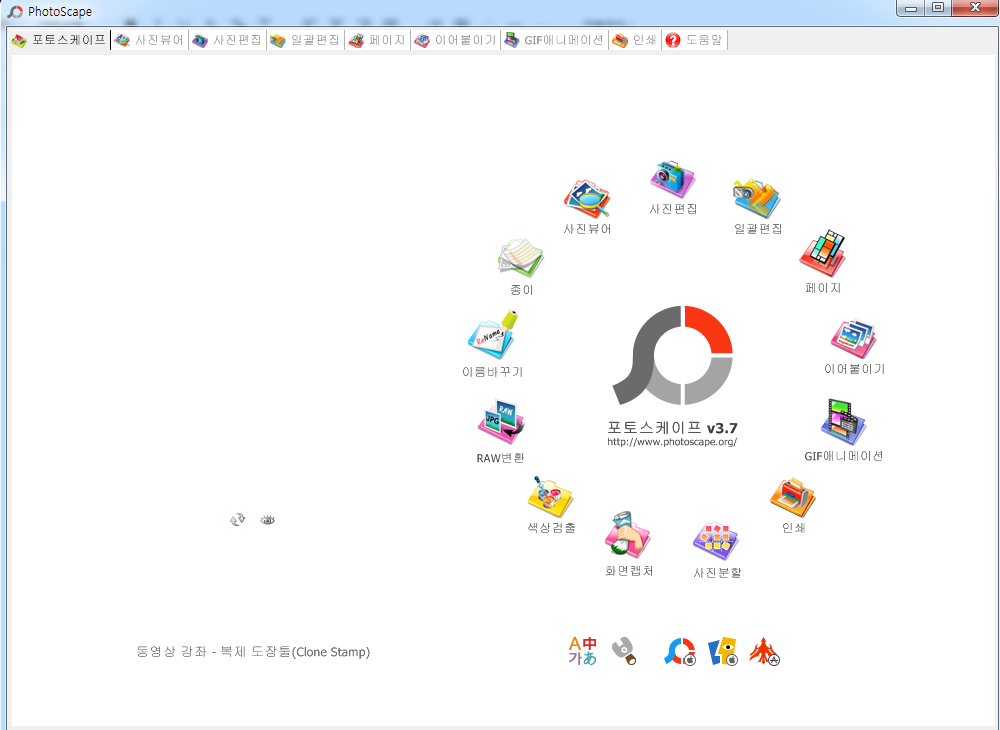Switch to the 사진뷰어 tab
This screenshot has width=1000, height=730.
tap(149, 40)
